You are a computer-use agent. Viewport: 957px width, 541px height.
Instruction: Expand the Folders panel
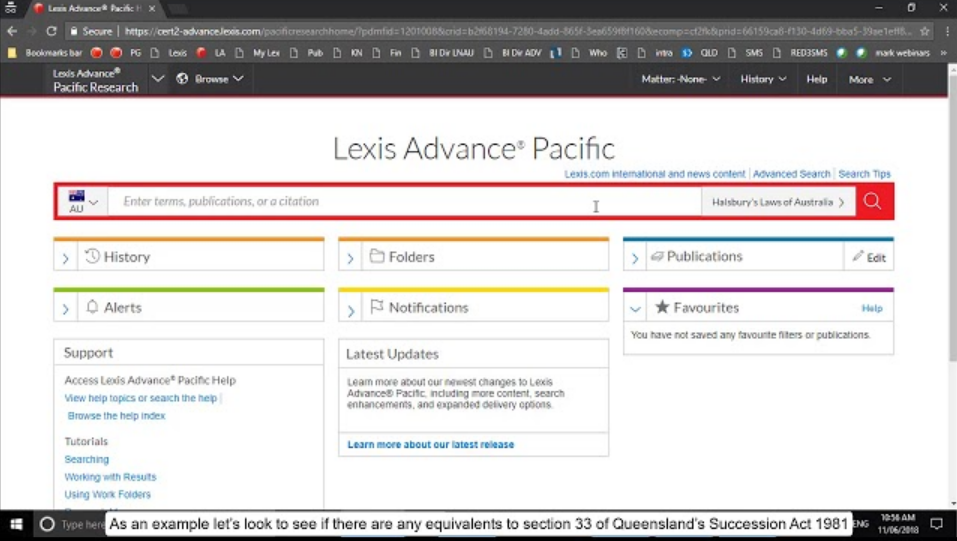point(350,258)
